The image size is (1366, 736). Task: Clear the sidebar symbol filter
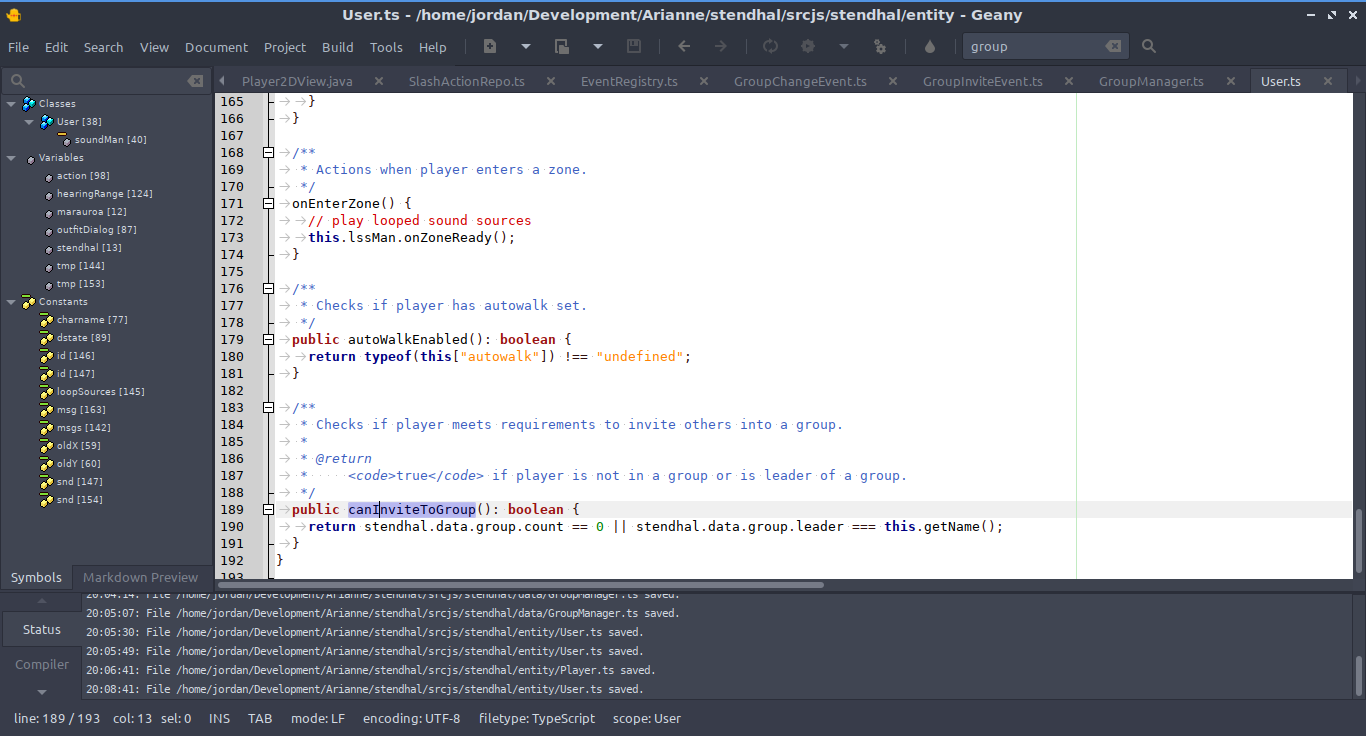pyautogui.click(x=195, y=81)
